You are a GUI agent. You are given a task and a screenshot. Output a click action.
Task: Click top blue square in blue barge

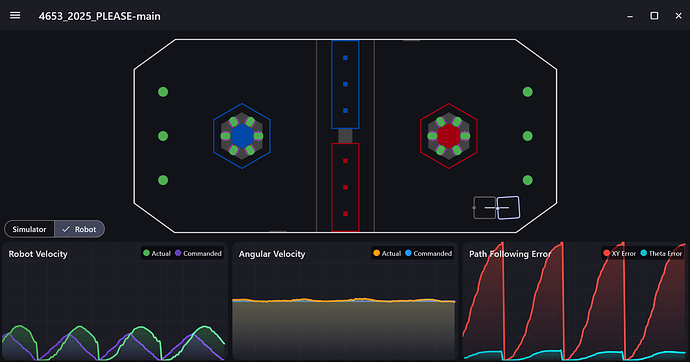point(345,58)
